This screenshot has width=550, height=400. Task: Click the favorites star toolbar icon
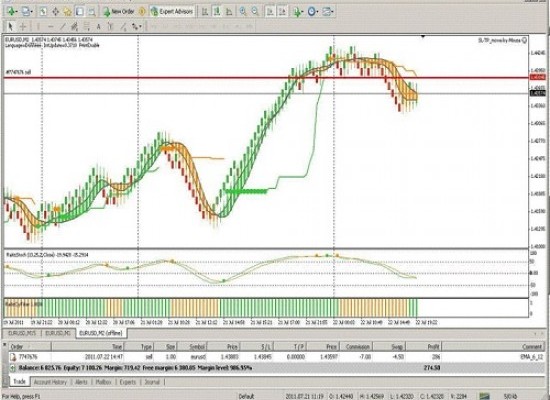click(x=67, y=12)
